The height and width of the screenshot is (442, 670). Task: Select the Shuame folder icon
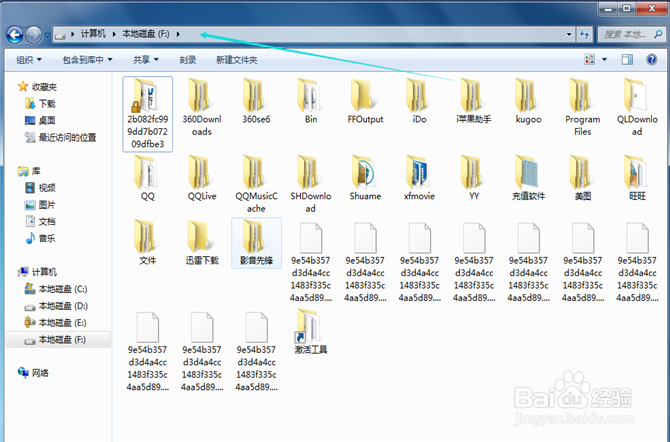click(363, 172)
